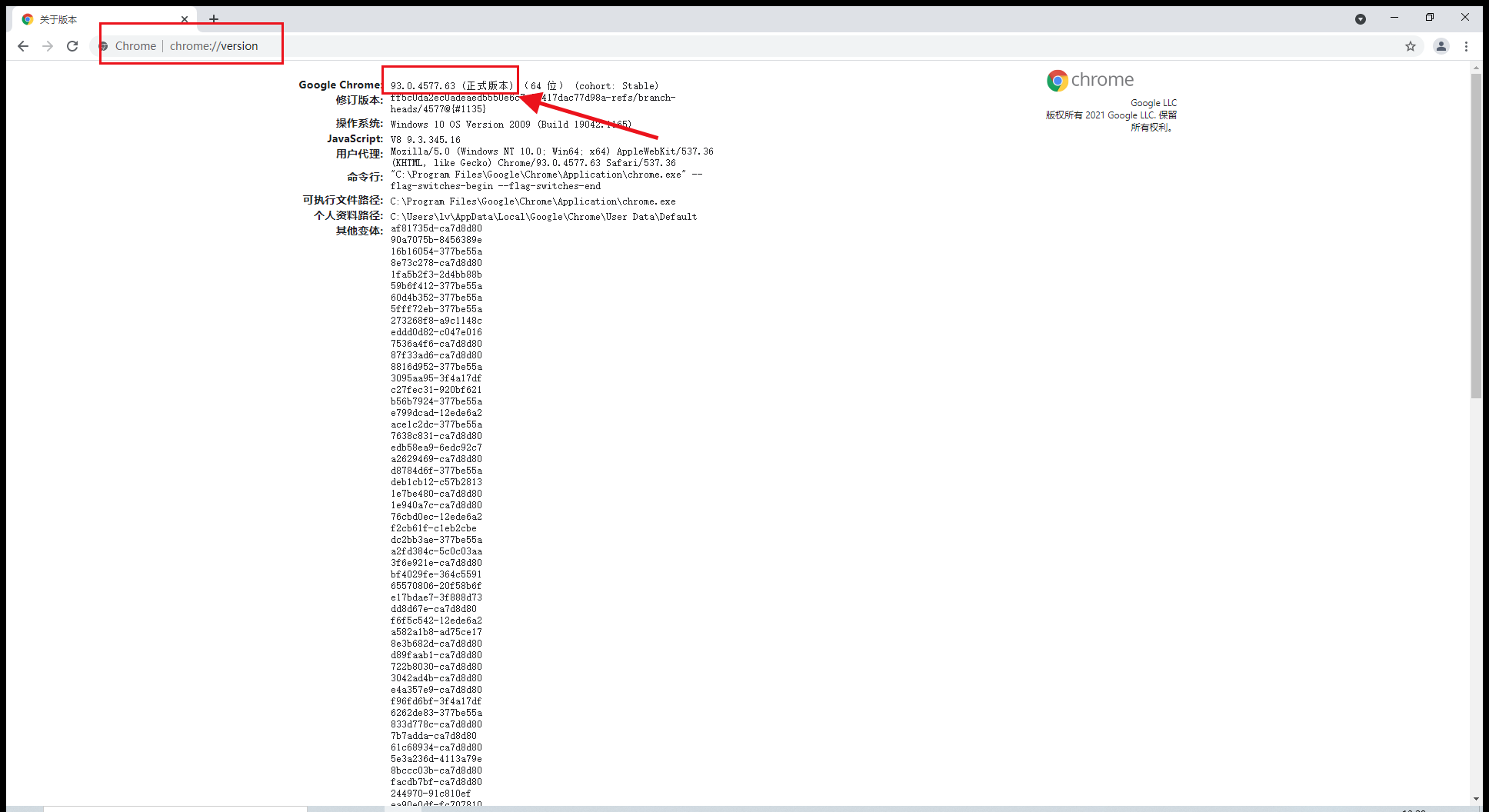The image size is (1489, 812).
Task: Click the User Data\Default profile path
Action: (544, 217)
